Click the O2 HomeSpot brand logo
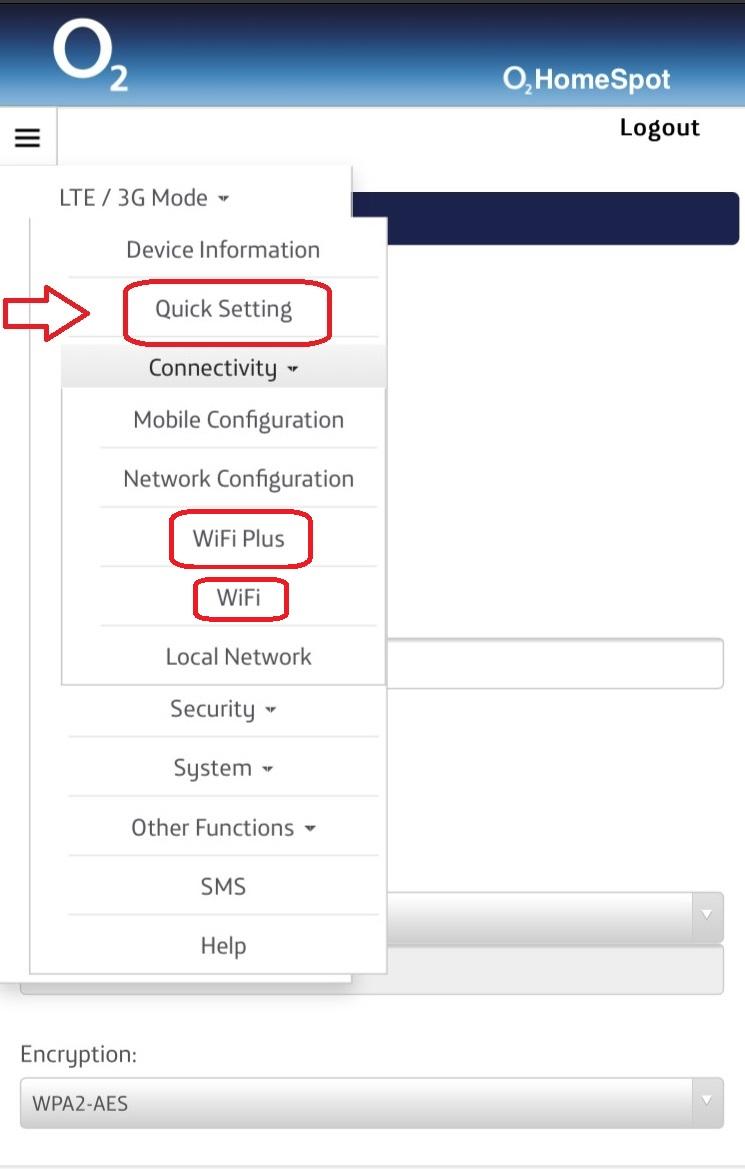Image resolution: width=745 pixels, height=1171 pixels. tap(587, 79)
